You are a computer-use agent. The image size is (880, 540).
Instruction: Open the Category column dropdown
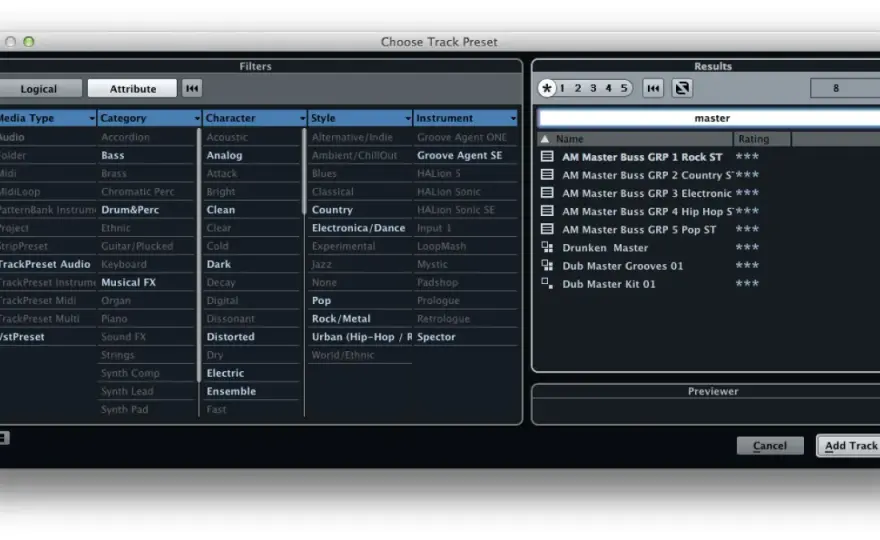click(196, 118)
